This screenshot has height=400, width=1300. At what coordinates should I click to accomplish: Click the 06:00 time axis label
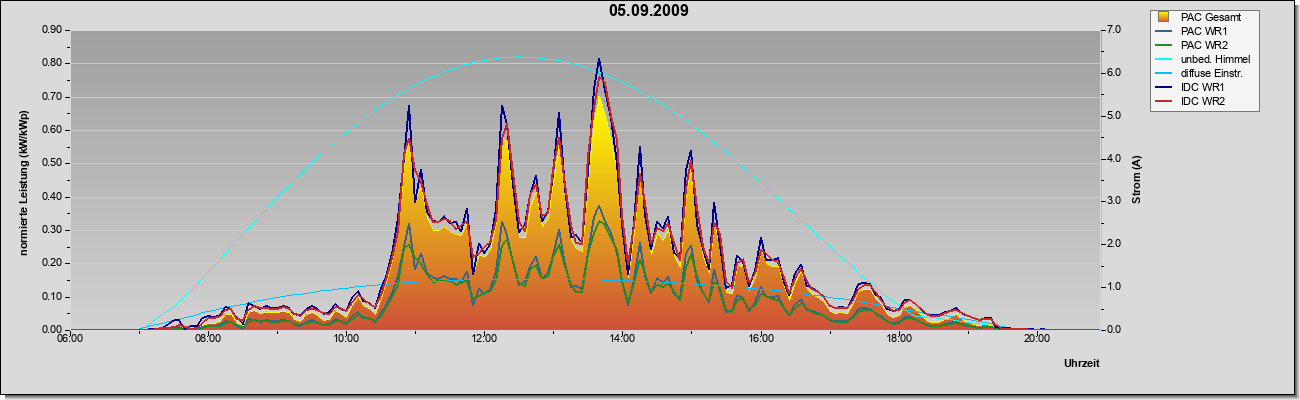pyautogui.click(x=70, y=338)
